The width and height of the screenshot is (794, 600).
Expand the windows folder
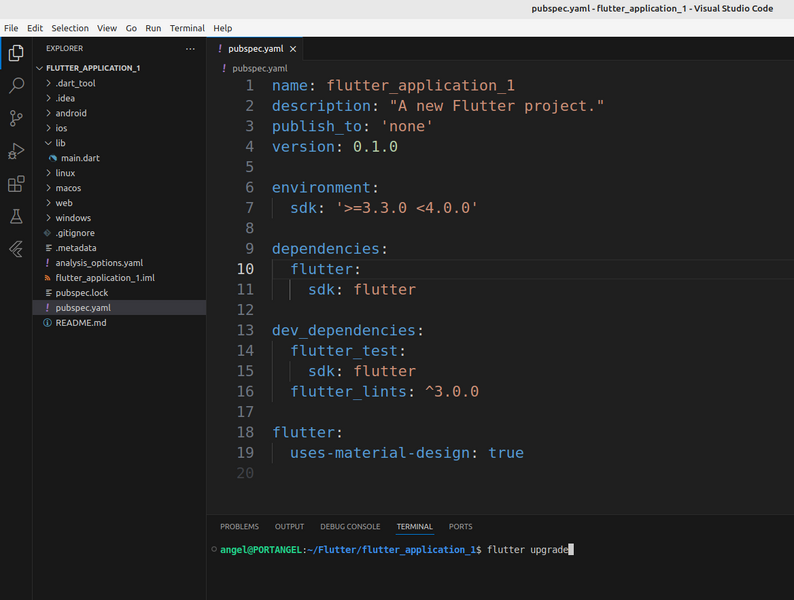[49, 218]
